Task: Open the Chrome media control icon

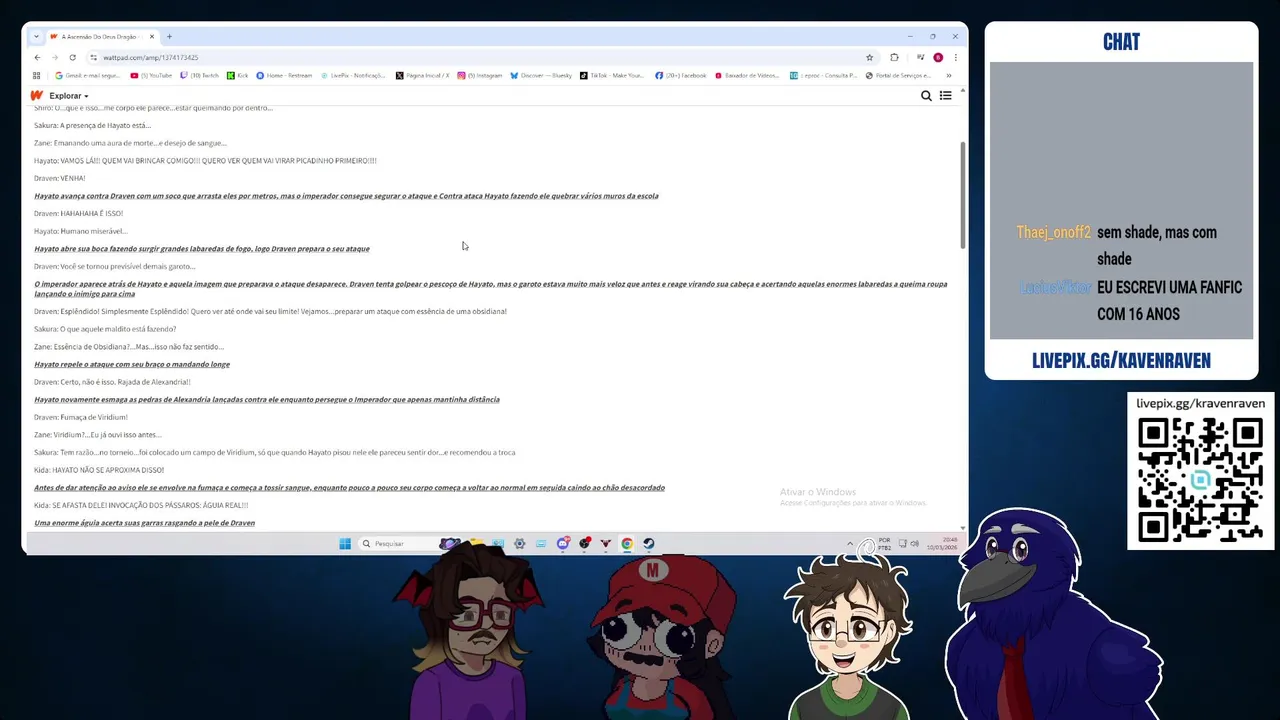Action: tap(920, 57)
